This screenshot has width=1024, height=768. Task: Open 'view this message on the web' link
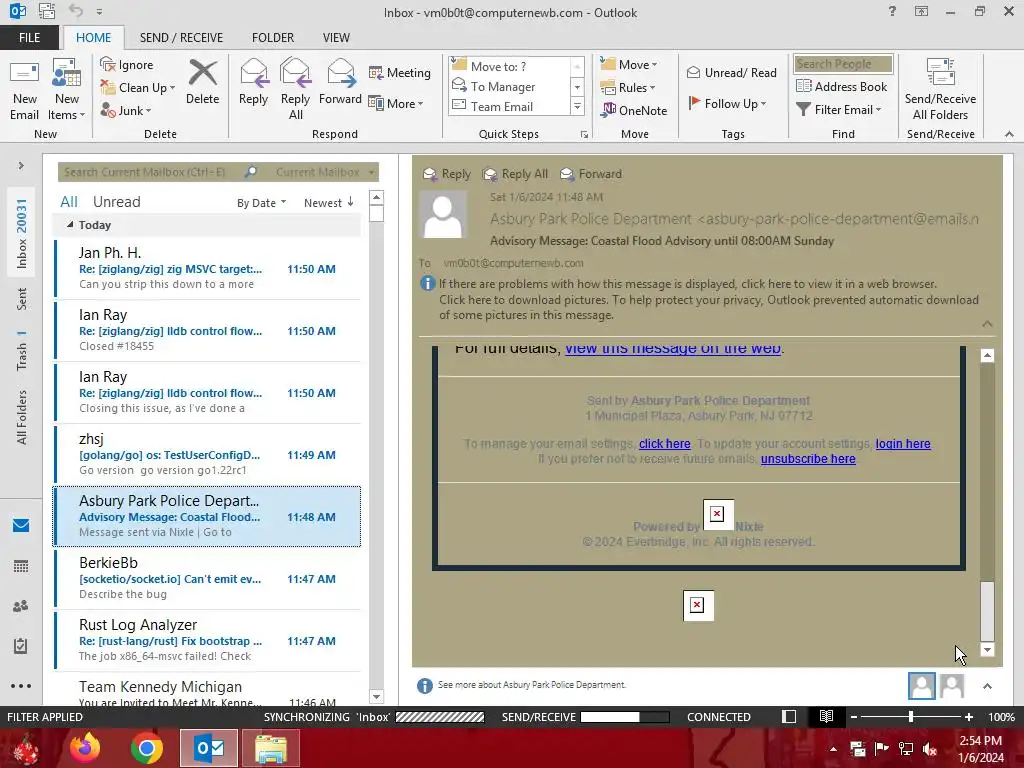point(673,348)
